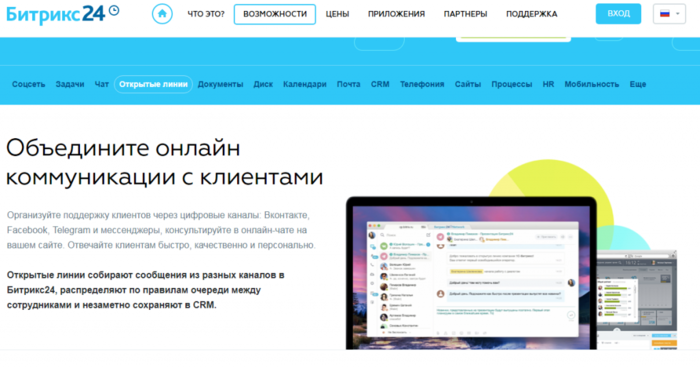
Task: Open the Russian flag language dropdown
Action: [669, 14]
